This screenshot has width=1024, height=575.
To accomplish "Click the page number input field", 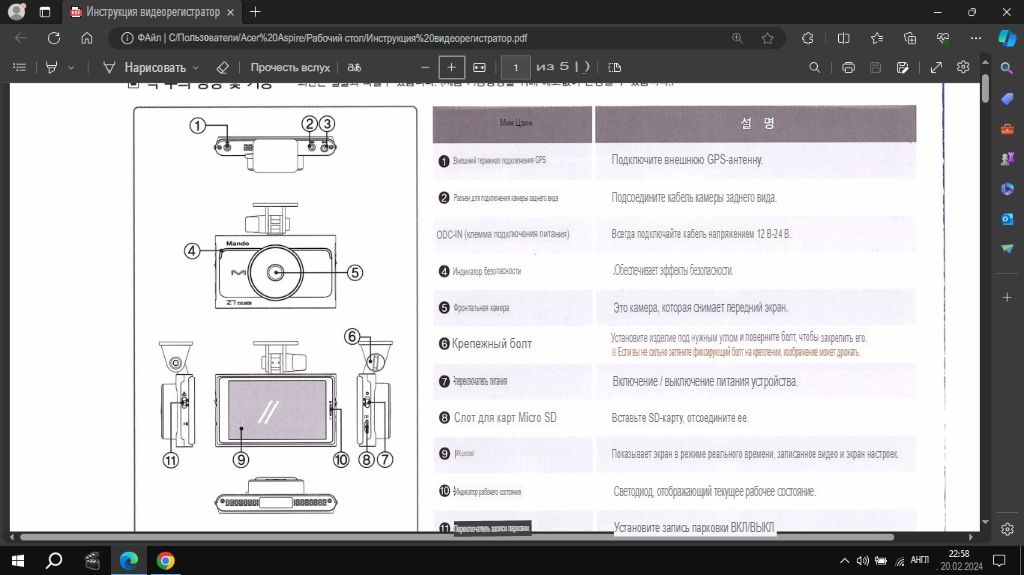I will pos(515,67).
